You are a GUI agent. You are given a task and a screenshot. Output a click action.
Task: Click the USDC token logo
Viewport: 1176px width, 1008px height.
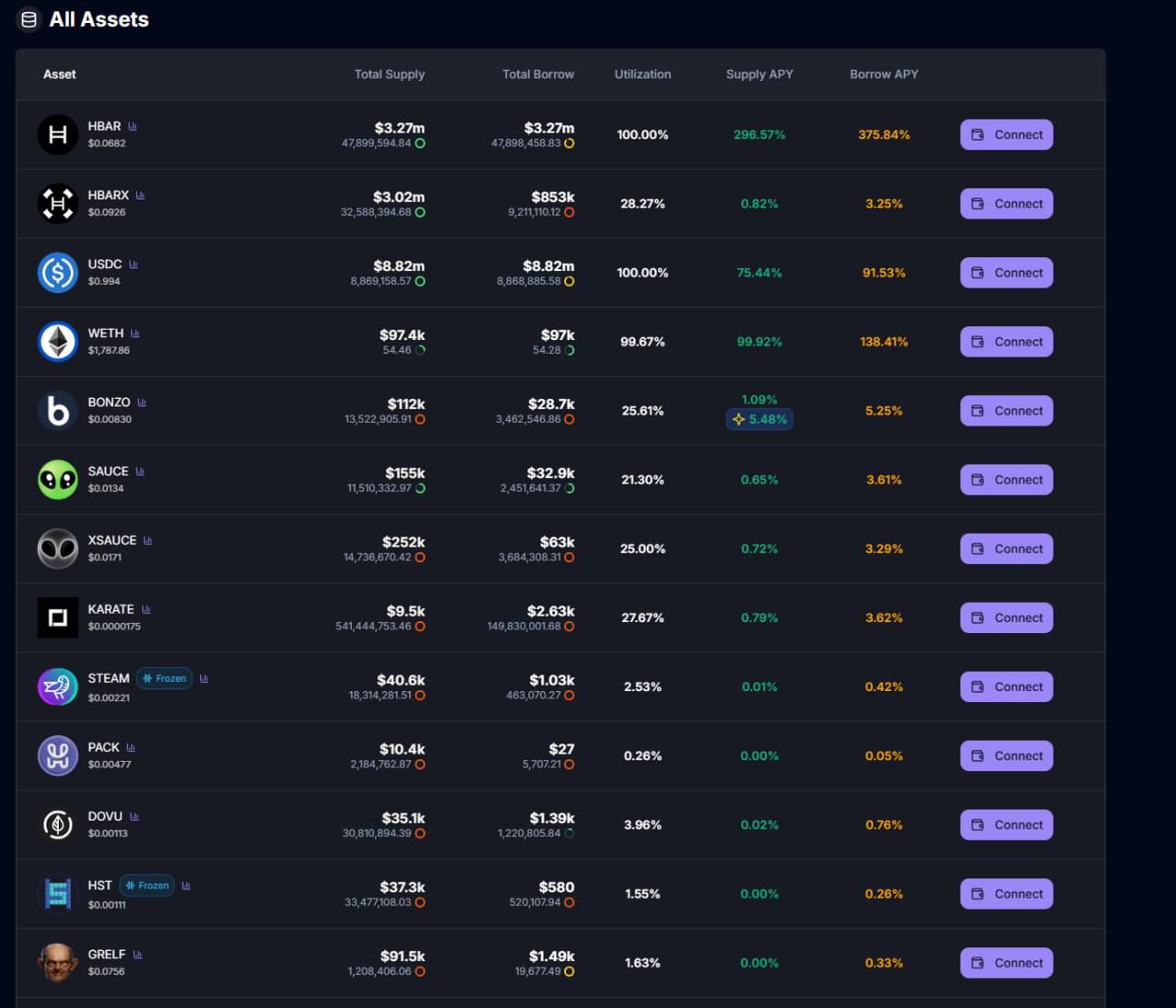click(x=57, y=273)
